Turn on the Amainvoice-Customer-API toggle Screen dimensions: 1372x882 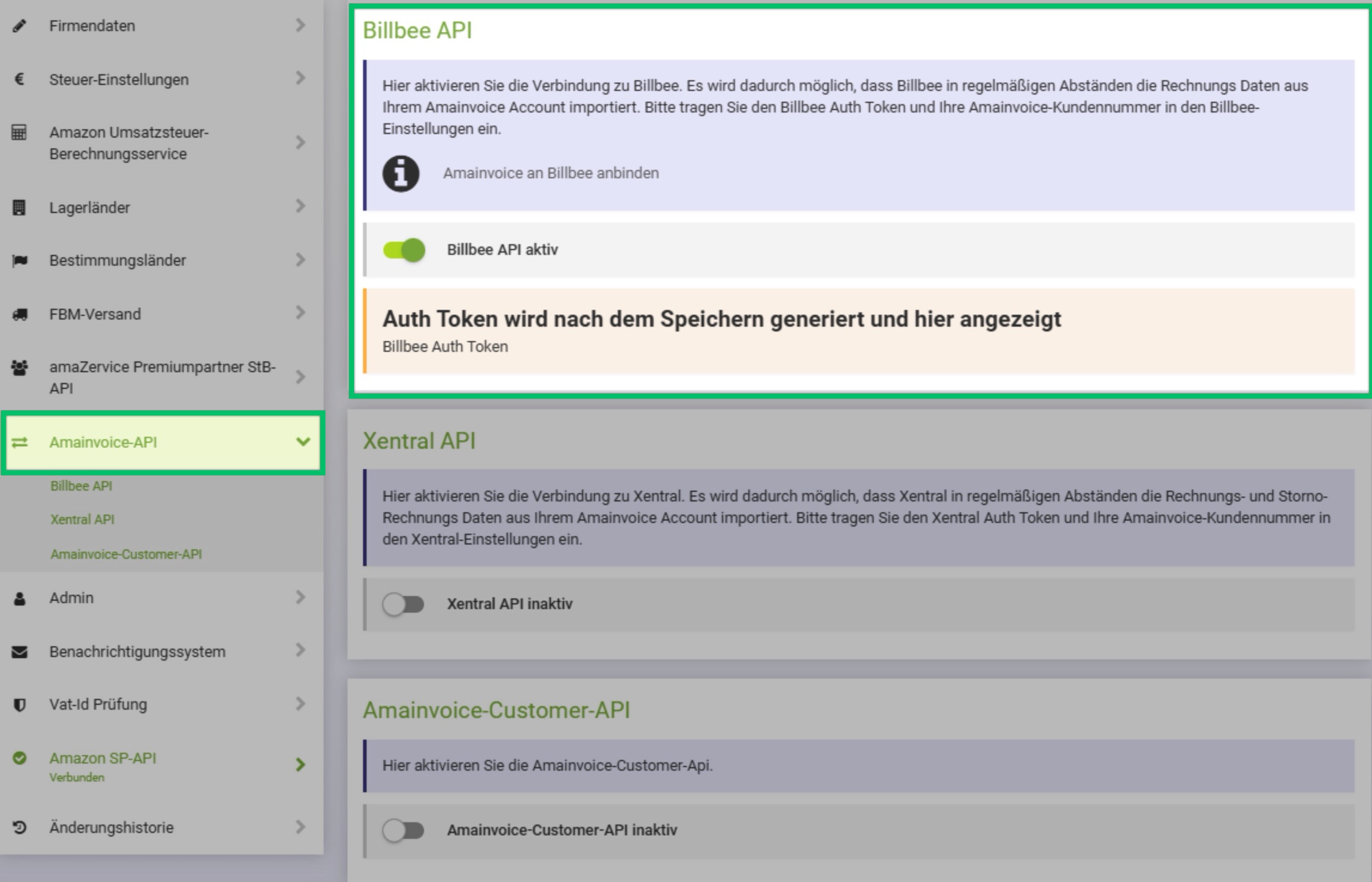click(404, 831)
